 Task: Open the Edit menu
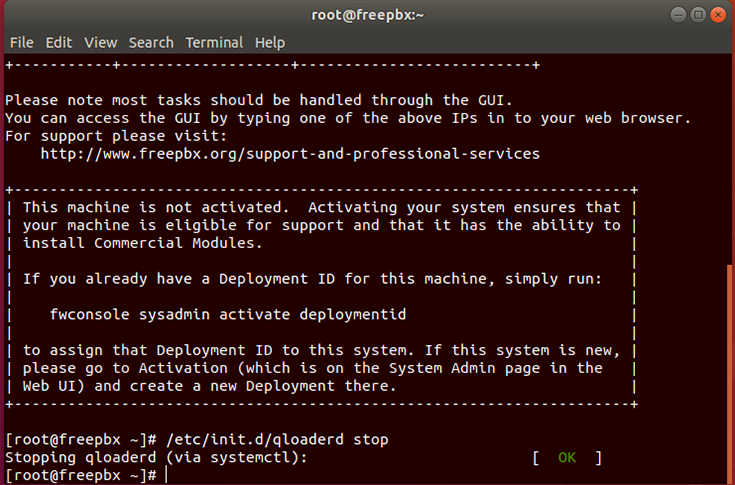click(59, 42)
